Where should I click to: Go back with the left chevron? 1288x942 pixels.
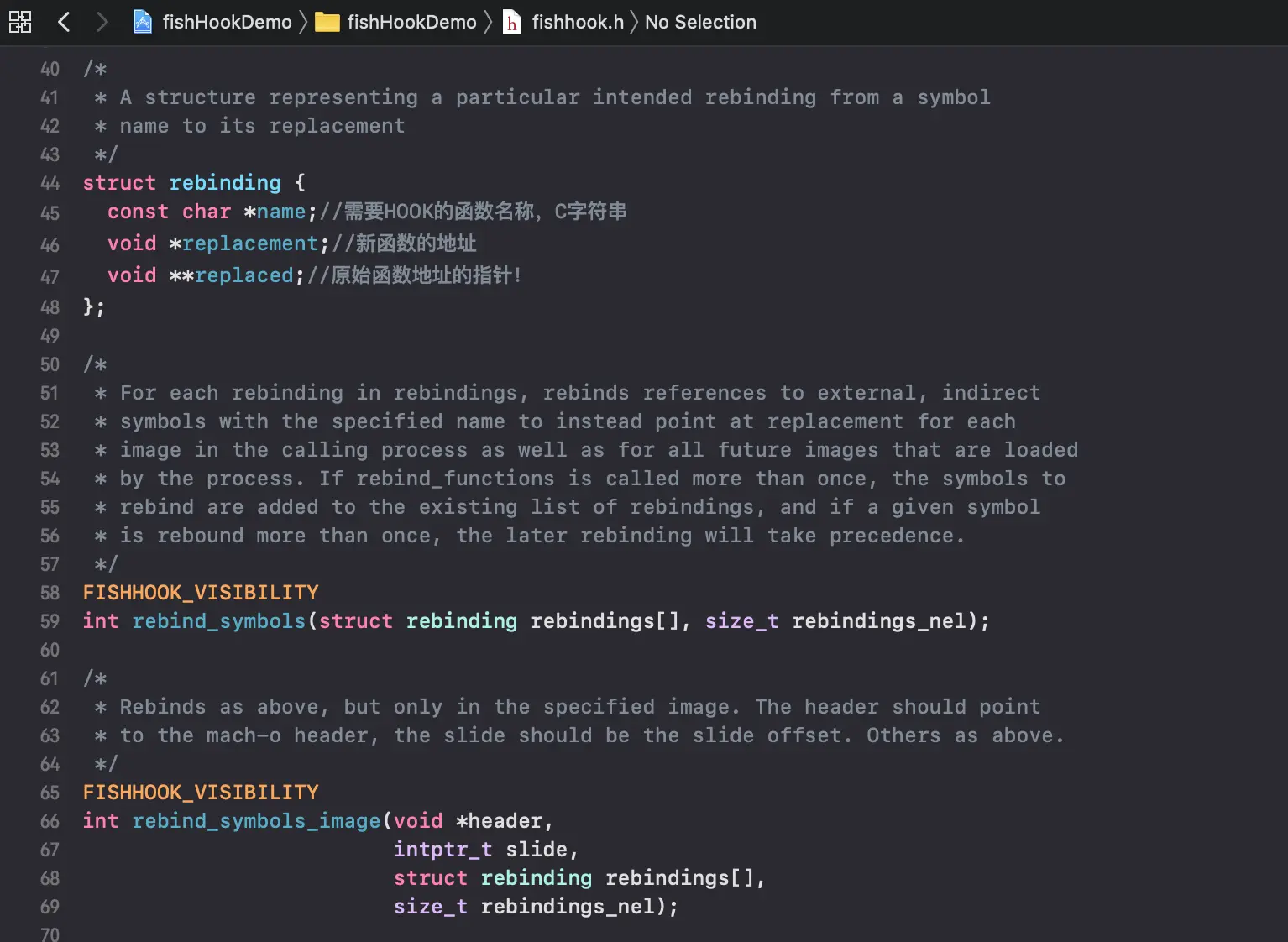(x=64, y=22)
